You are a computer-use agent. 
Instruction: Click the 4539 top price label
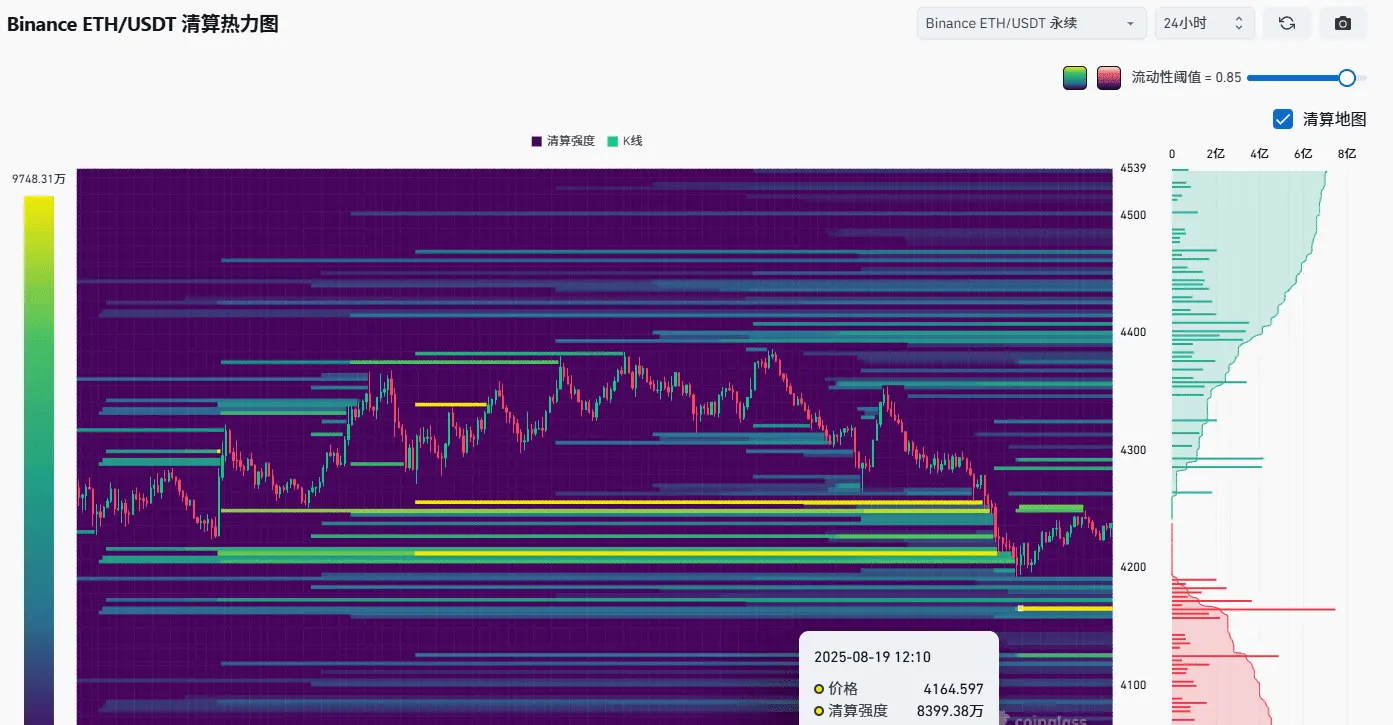click(x=1133, y=168)
